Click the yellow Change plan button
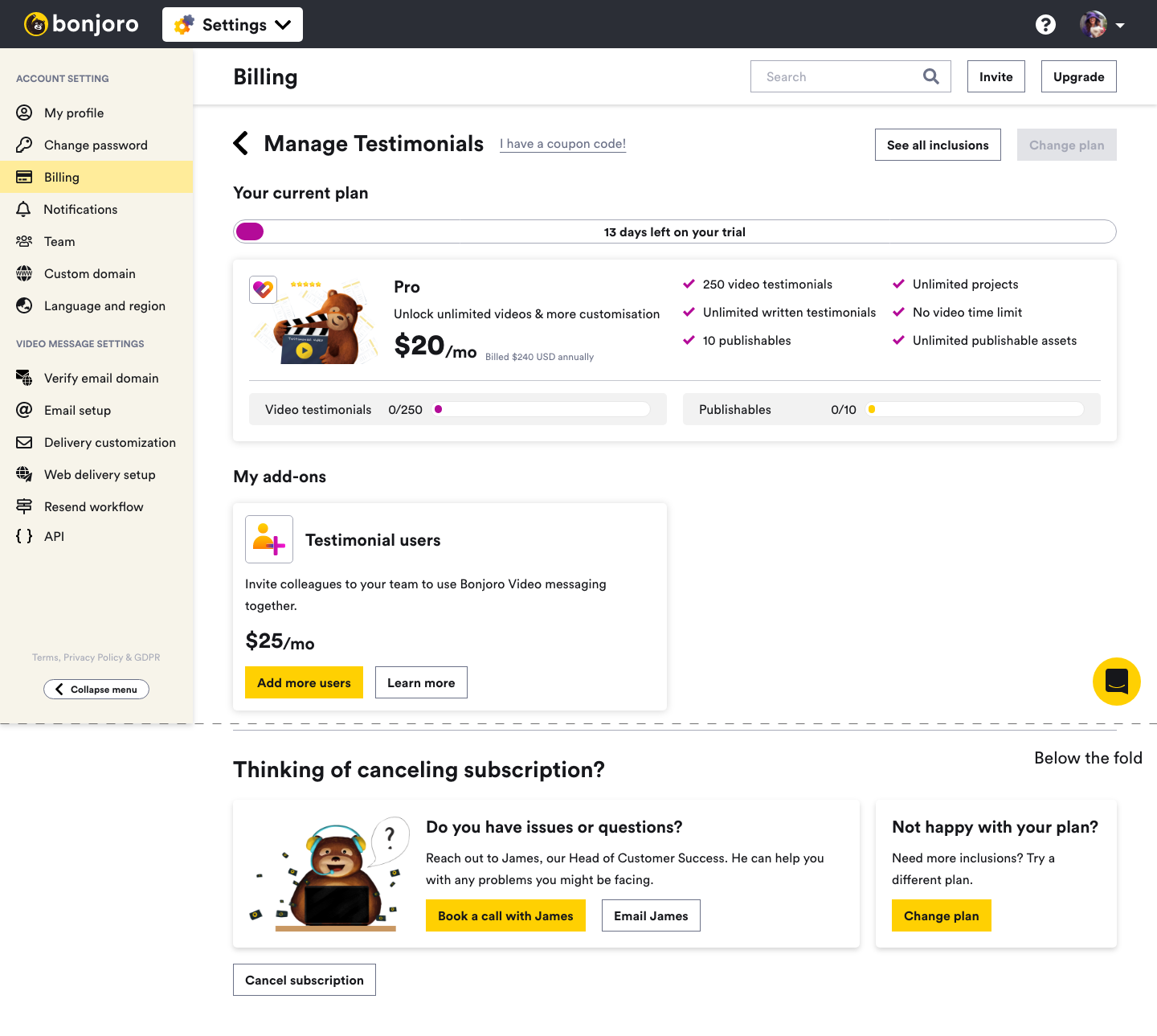This screenshot has width=1157, height=1036. click(x=942, y=915)
